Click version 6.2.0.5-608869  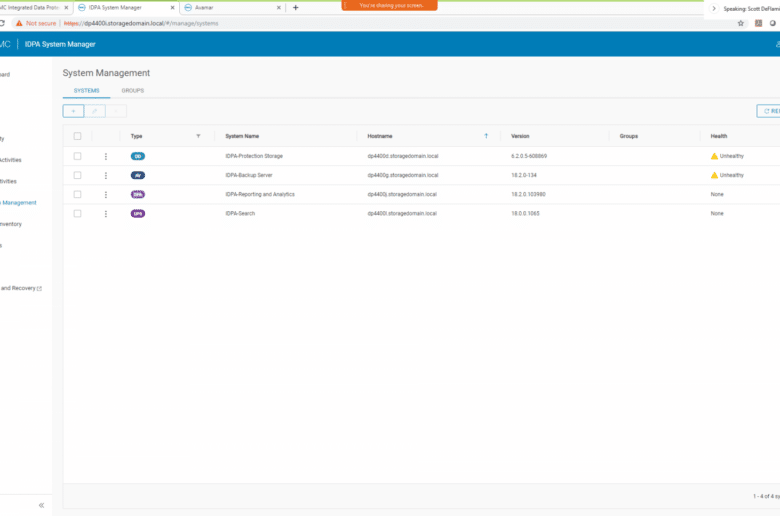click(529, 156)
